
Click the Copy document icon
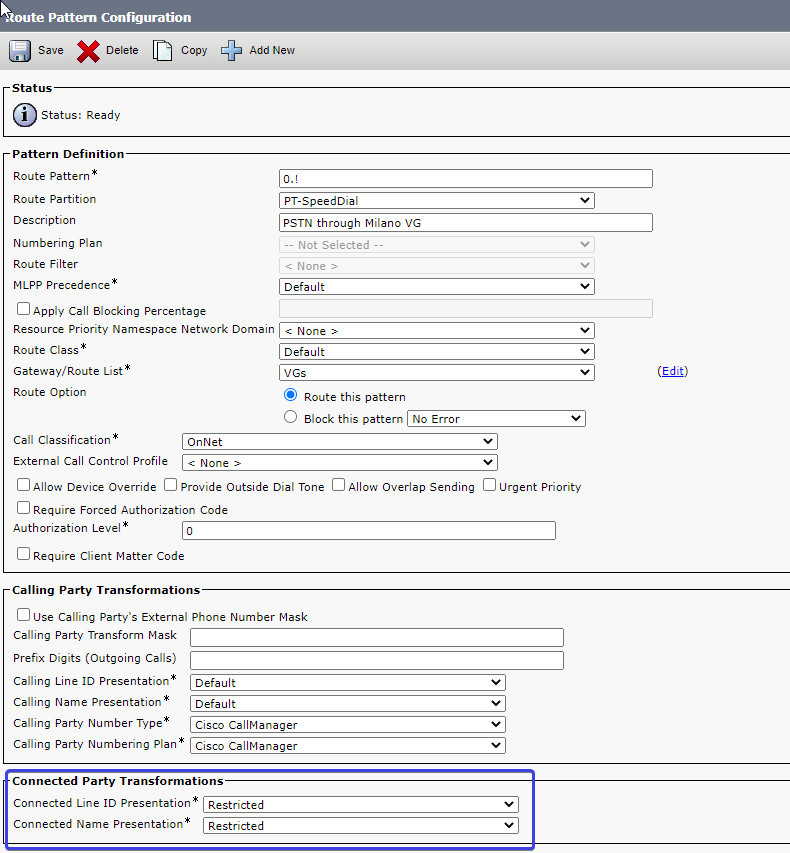pos(163,51)
